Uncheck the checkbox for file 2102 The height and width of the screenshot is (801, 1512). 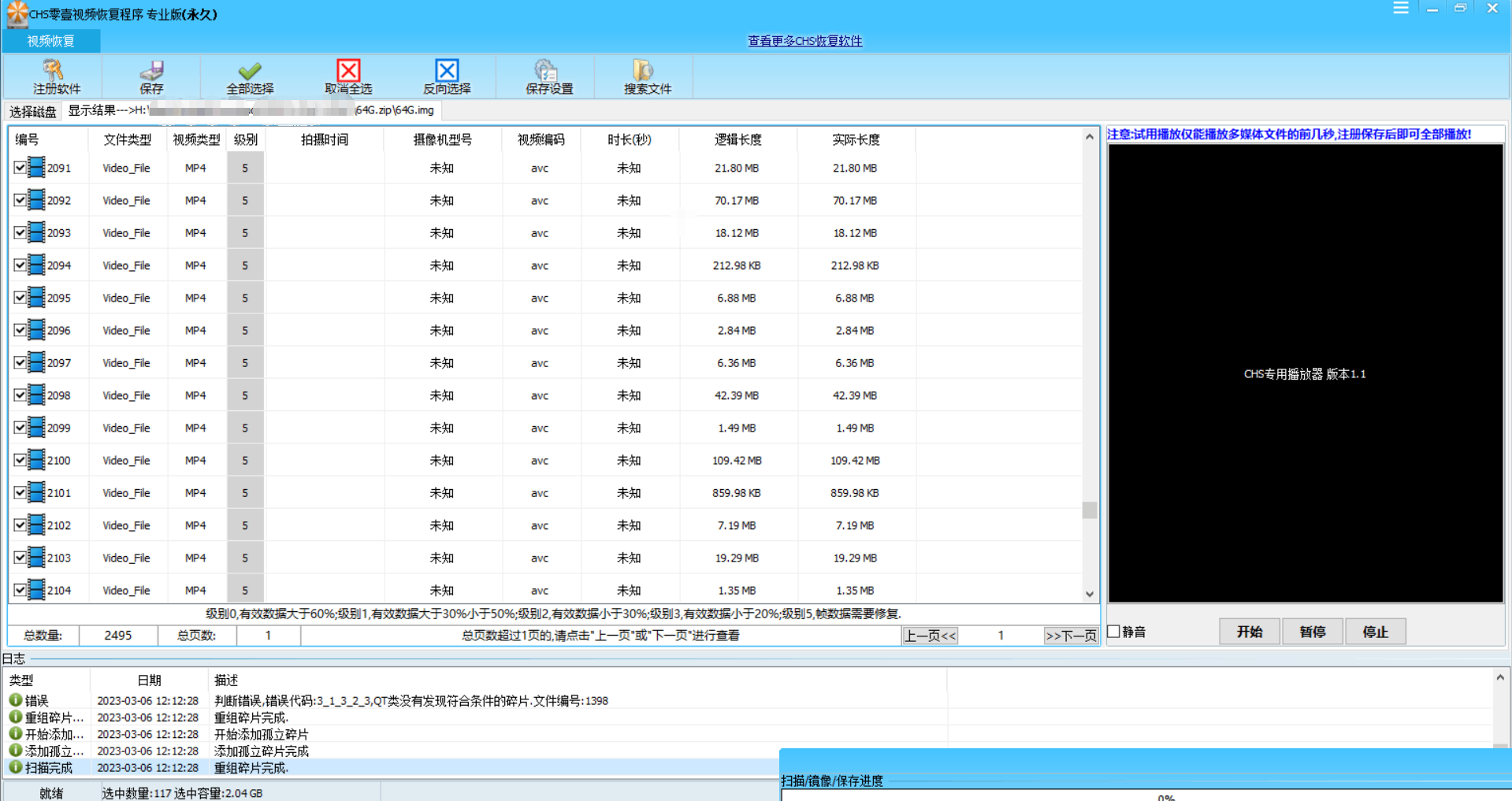(x=20, y=525)
